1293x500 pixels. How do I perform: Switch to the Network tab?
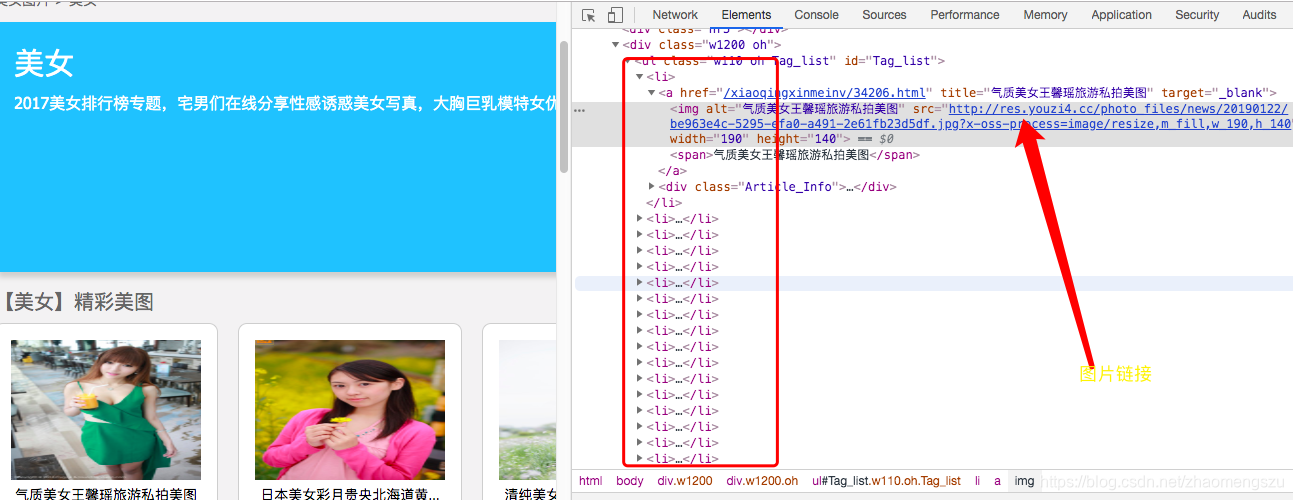pyautogui.click(x=675, y=15)
